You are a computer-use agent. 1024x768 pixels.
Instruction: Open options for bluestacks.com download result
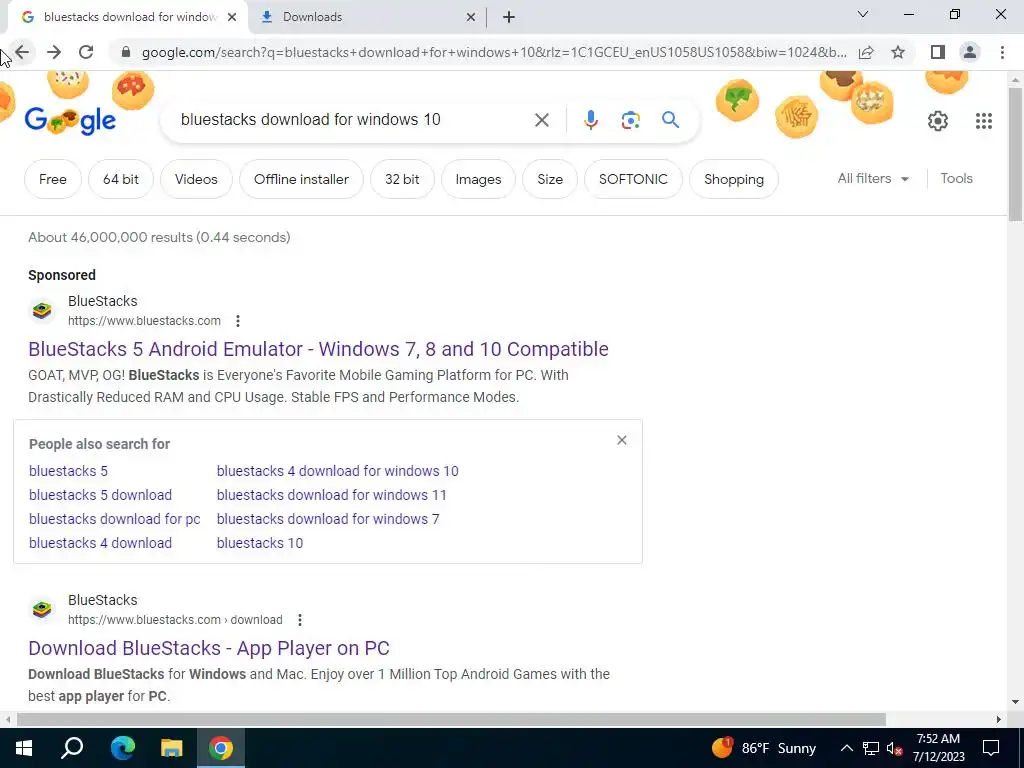[299, 620]
